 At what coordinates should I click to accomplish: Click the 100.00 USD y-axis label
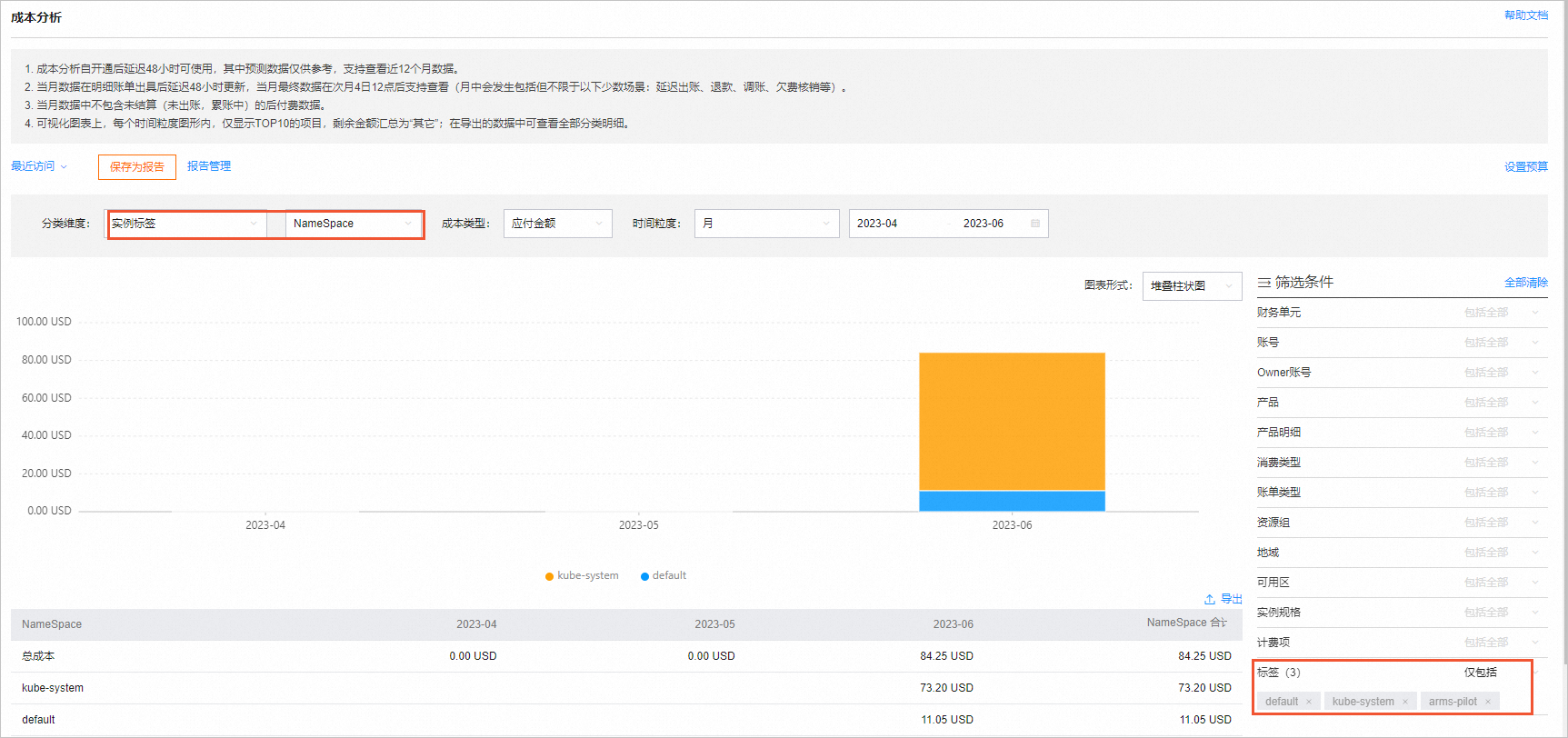pos(44,322)
